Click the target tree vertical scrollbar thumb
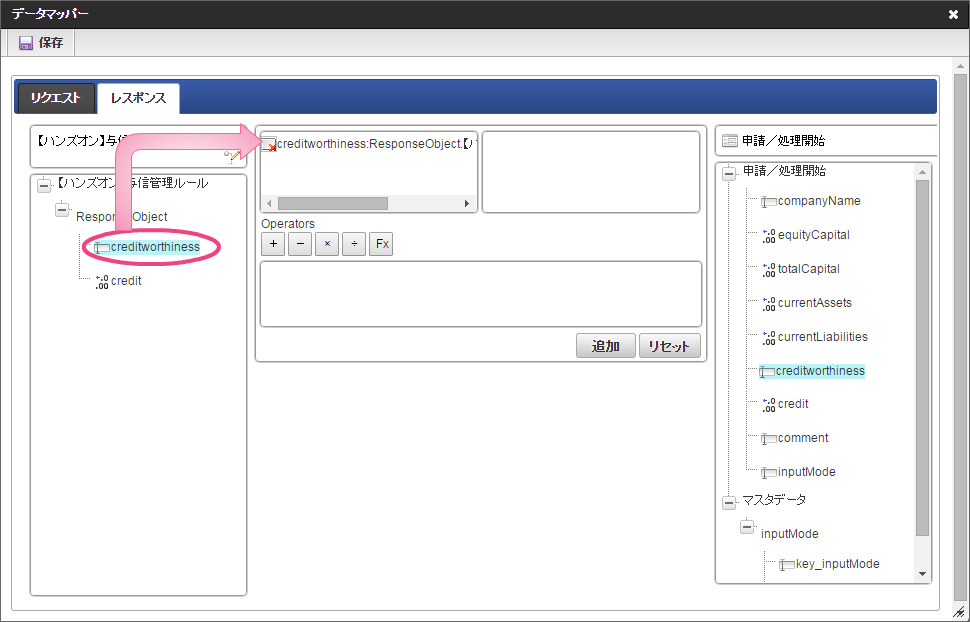Screen dimensions: 970x622 (x=922, y=358)
